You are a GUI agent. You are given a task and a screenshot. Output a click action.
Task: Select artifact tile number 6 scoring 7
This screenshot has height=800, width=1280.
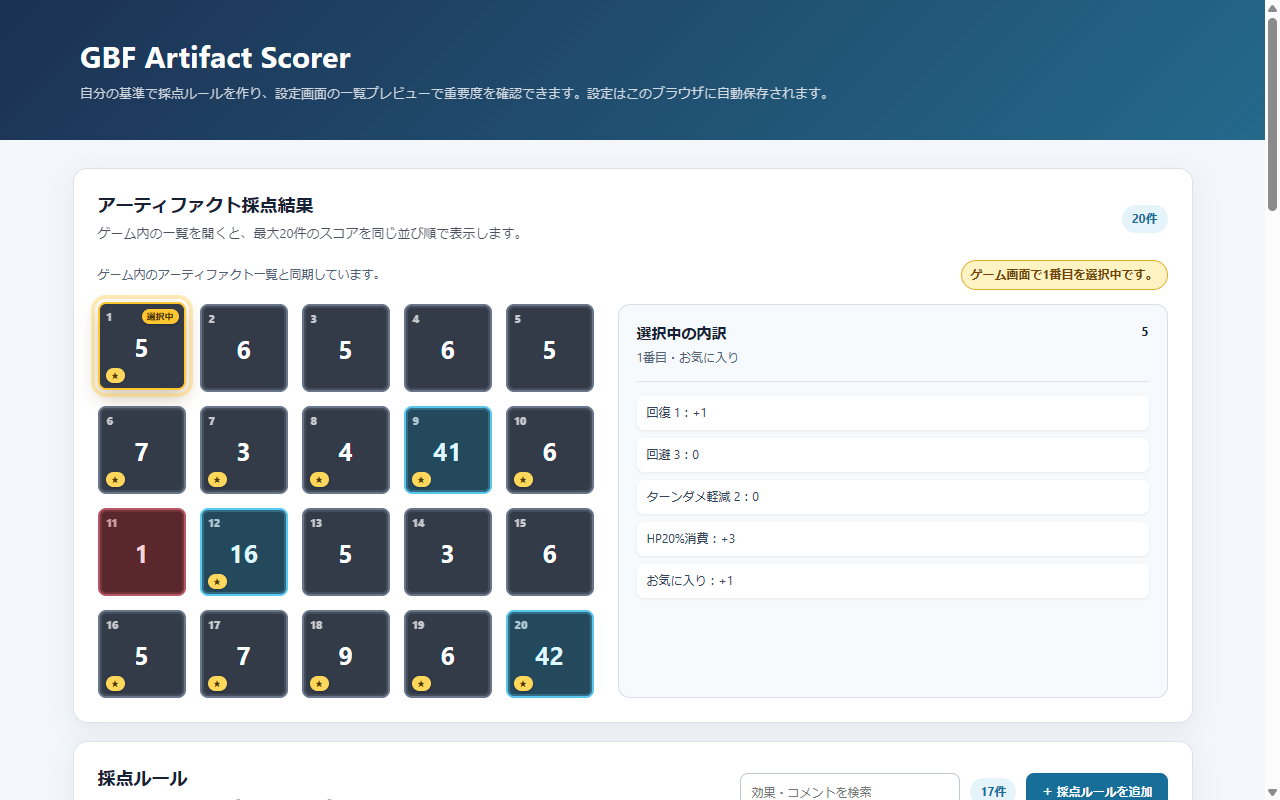pos(142,449)
